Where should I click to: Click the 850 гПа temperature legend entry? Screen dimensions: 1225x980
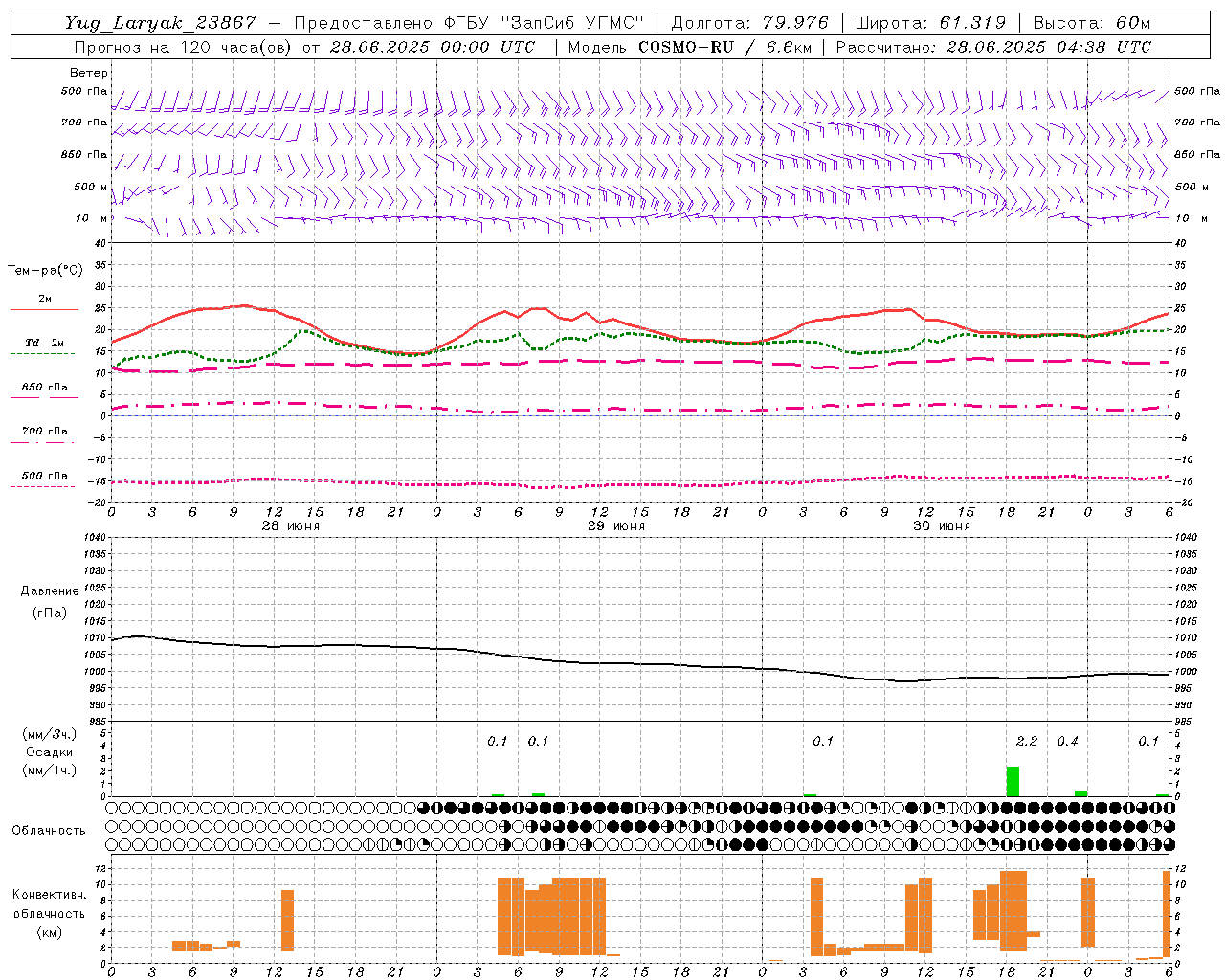tap(45, 388)
